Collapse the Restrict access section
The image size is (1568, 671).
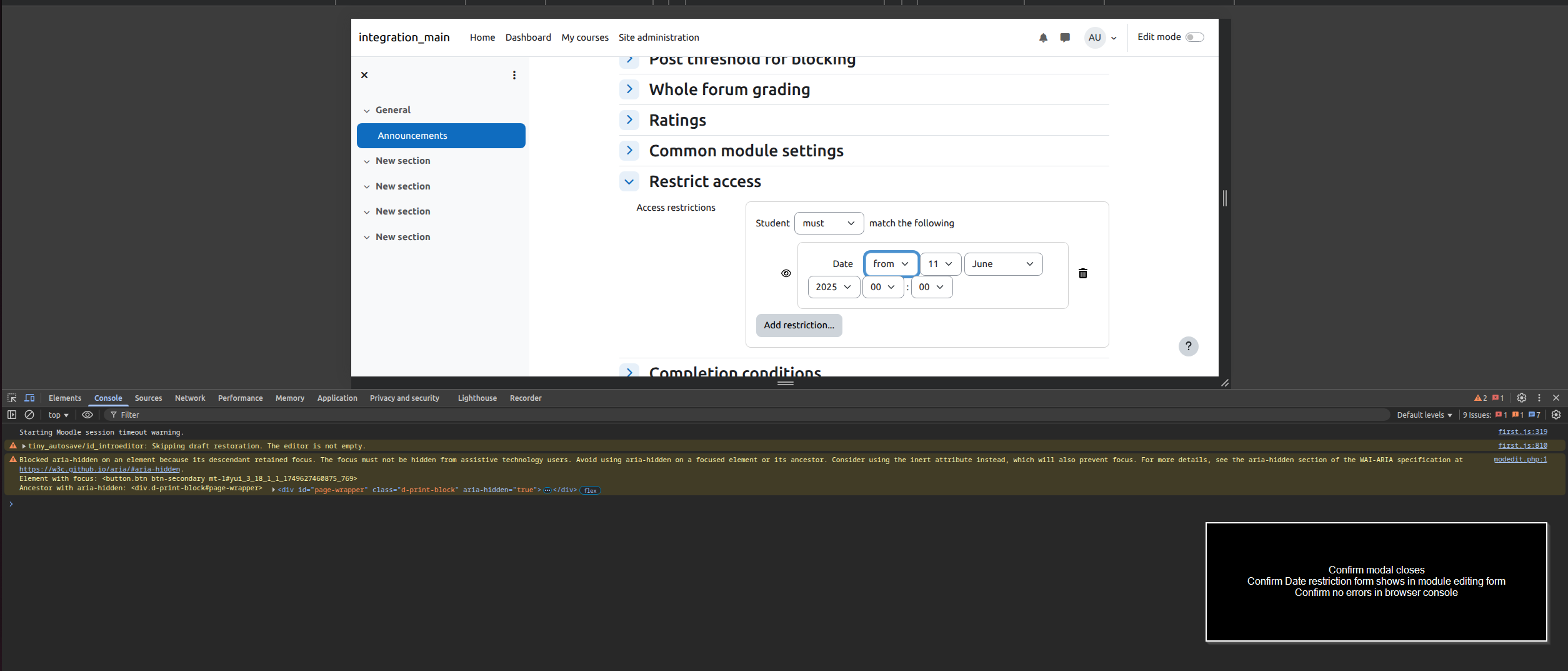click(629, 181)
